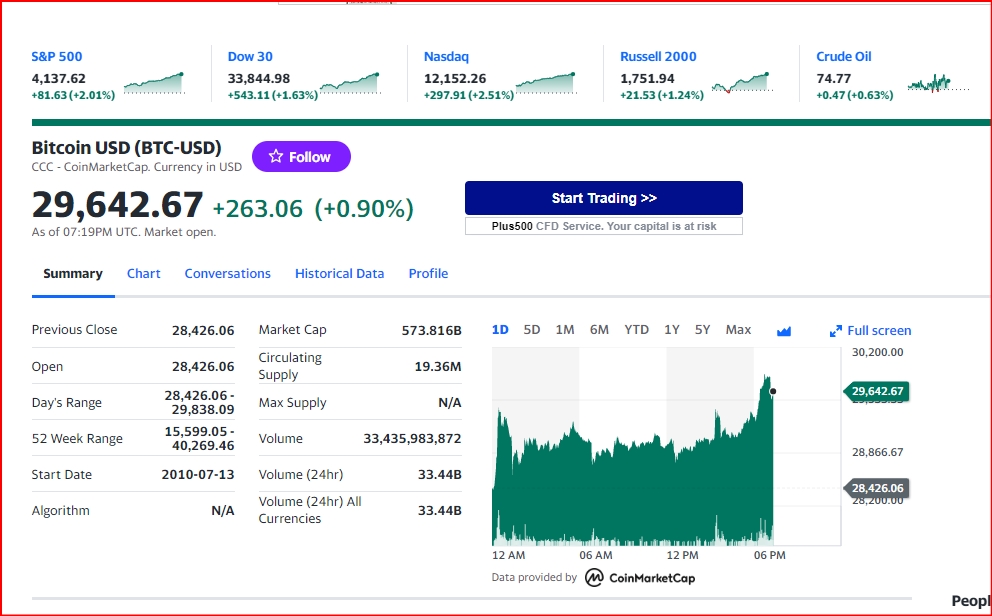Click the chart type icon beside Max
Viewport: 992px width, 616px height.
click(783, 331)
